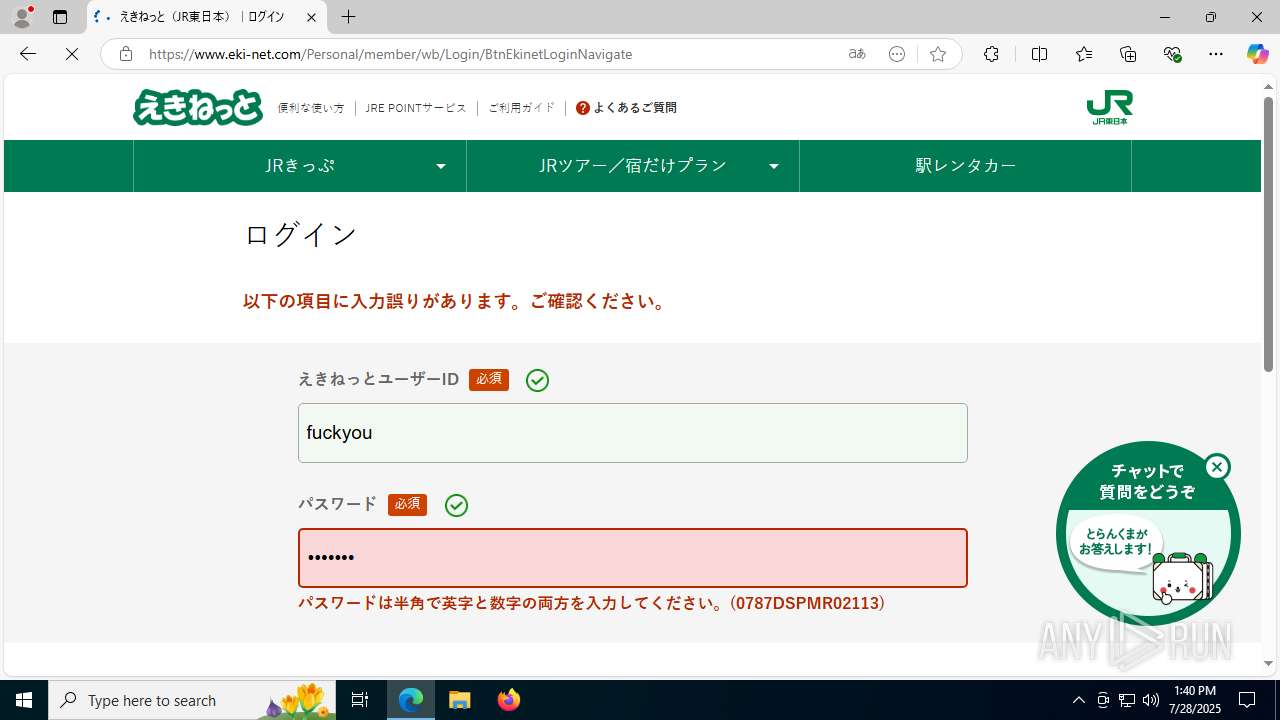Open Browser essentials
Screen dimensions: 1280x720
click(1172, 54)
